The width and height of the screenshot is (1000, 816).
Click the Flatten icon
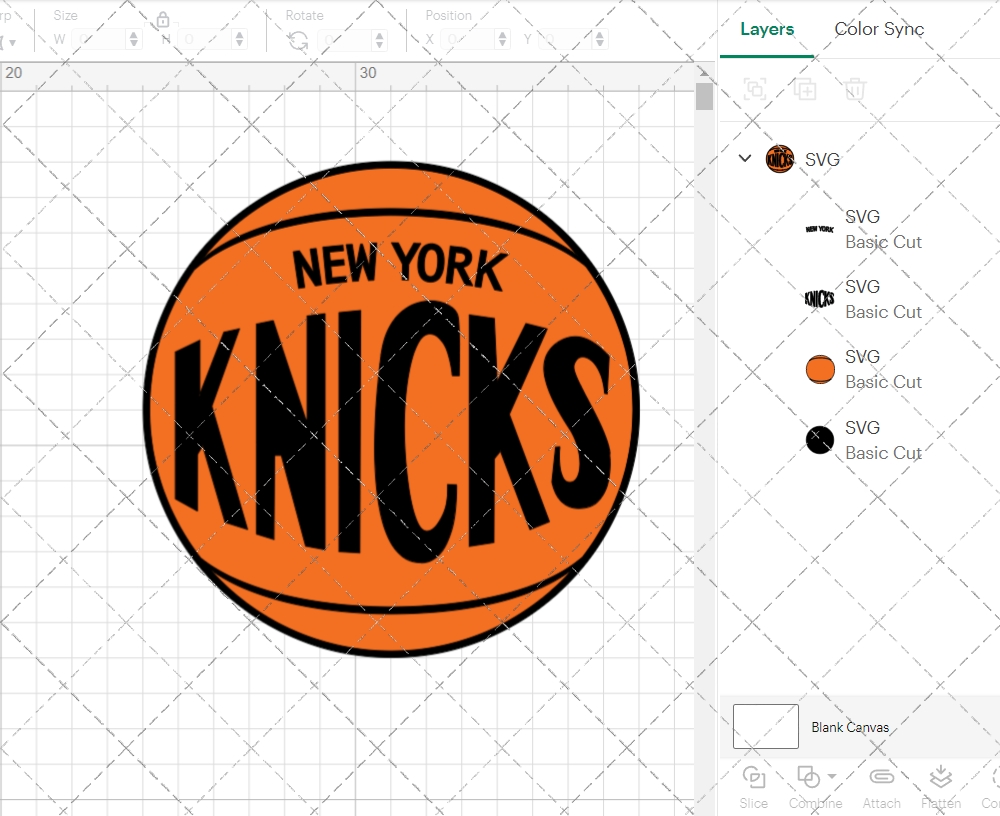click(x=940, y=778)
